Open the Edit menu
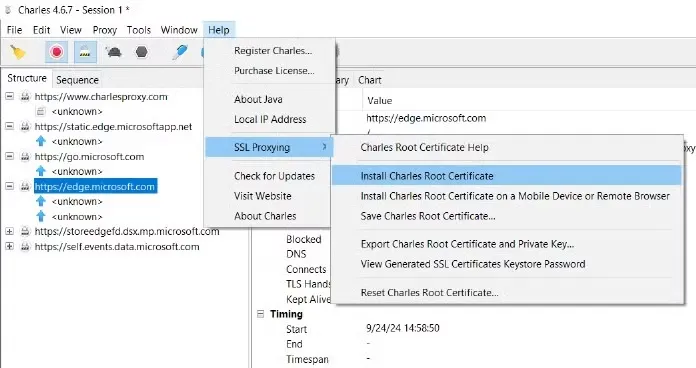This screenshot has width=696, height=368. (x=41, y=30)
